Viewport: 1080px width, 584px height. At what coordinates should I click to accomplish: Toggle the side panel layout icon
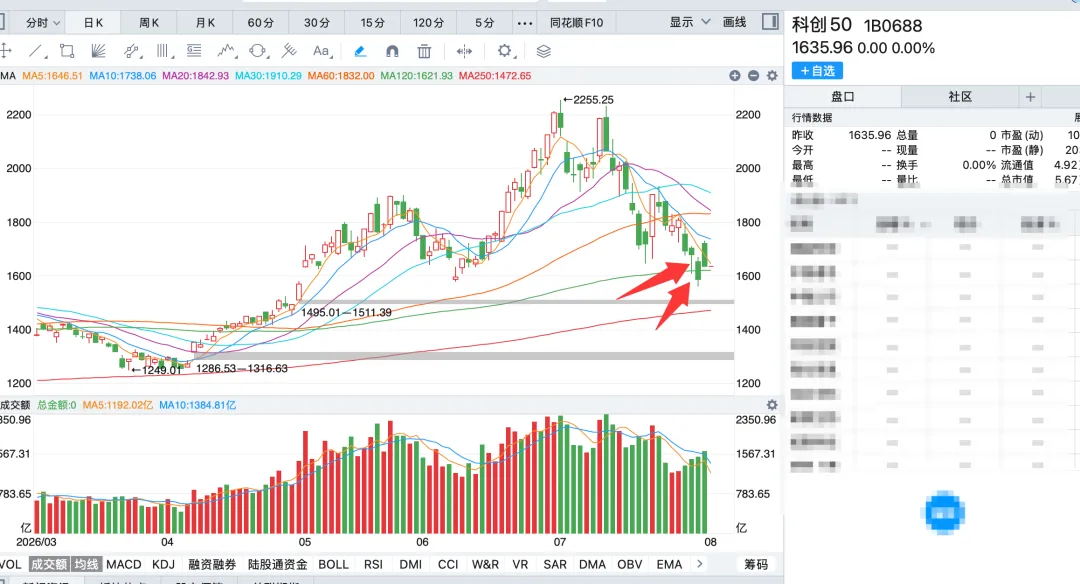pyautogui.click(x=770, y=22)
